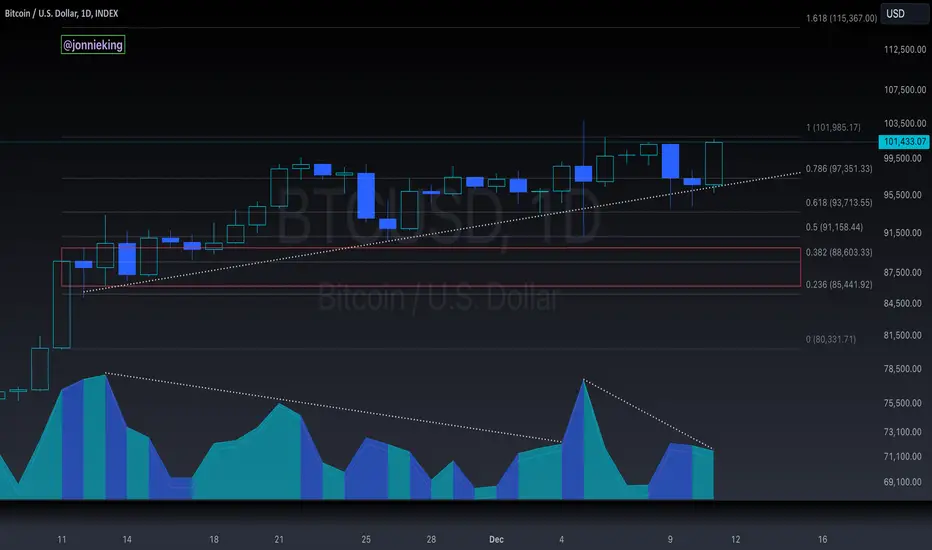Click the 78,500.00 price axis value

point(902,369)
